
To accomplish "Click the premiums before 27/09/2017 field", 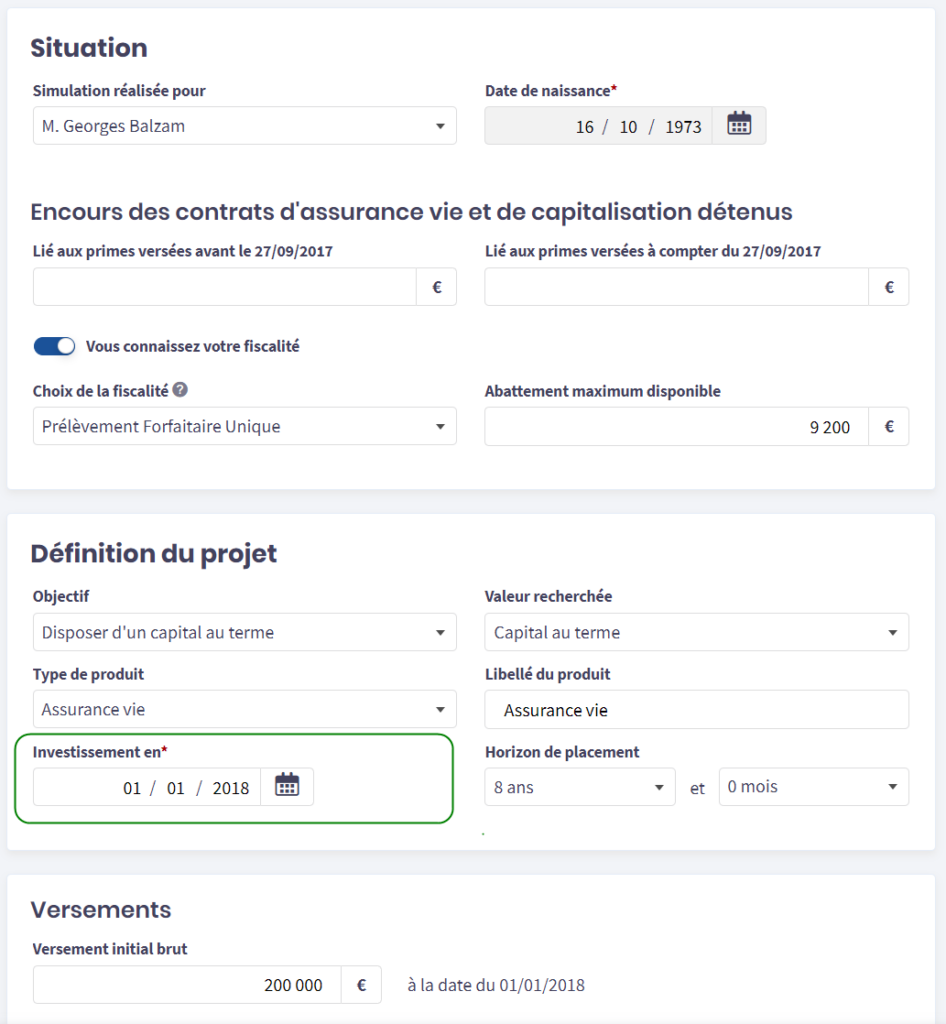I will pyautogui.click(x=225, y=287).
